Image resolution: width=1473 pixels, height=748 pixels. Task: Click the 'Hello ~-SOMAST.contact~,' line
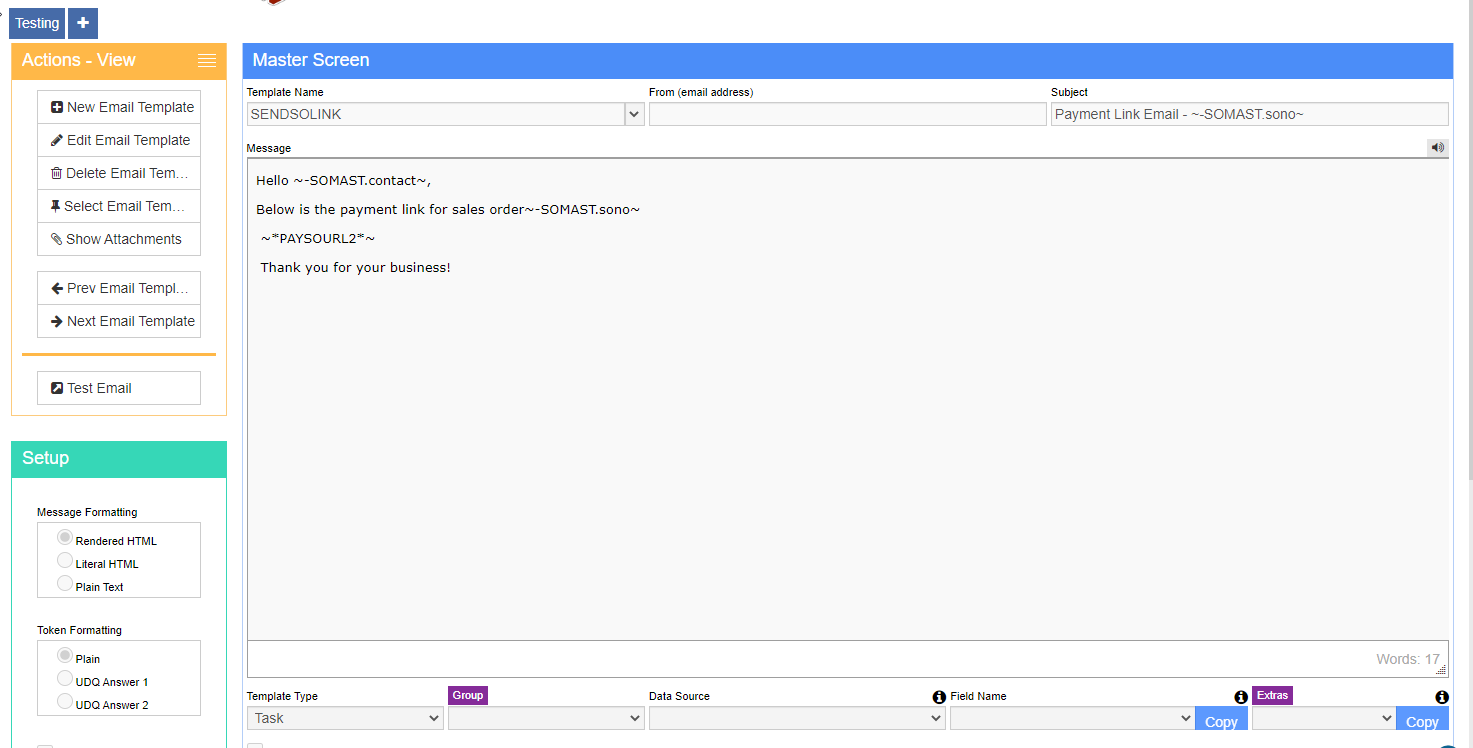point(344,181)
